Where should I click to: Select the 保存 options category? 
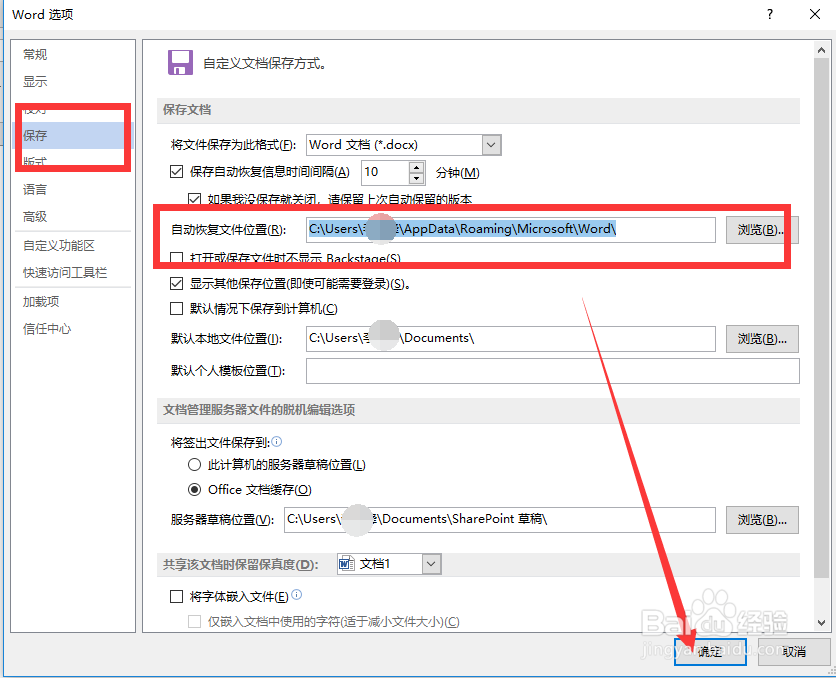pyautogui.click(x=73, y=135)
